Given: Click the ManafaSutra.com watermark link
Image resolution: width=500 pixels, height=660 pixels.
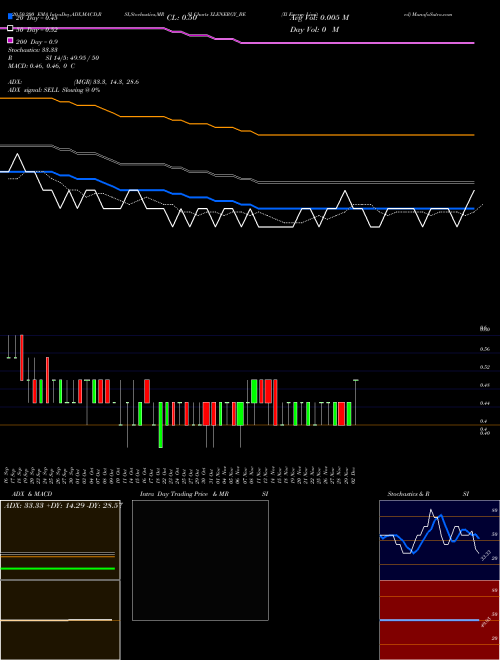Looking at the screenshot, I should tap(428, 14).
